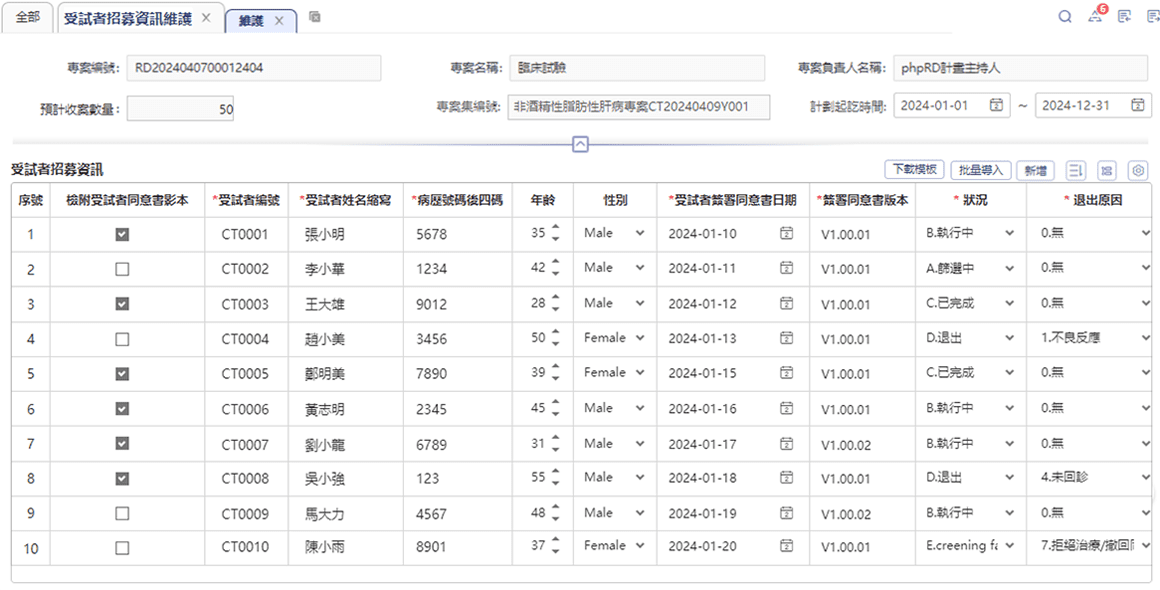Click the date picker icon in row CT0001
Viewport: 1160px width, 590px height.
pyautogui.click(x=786, y=234)
